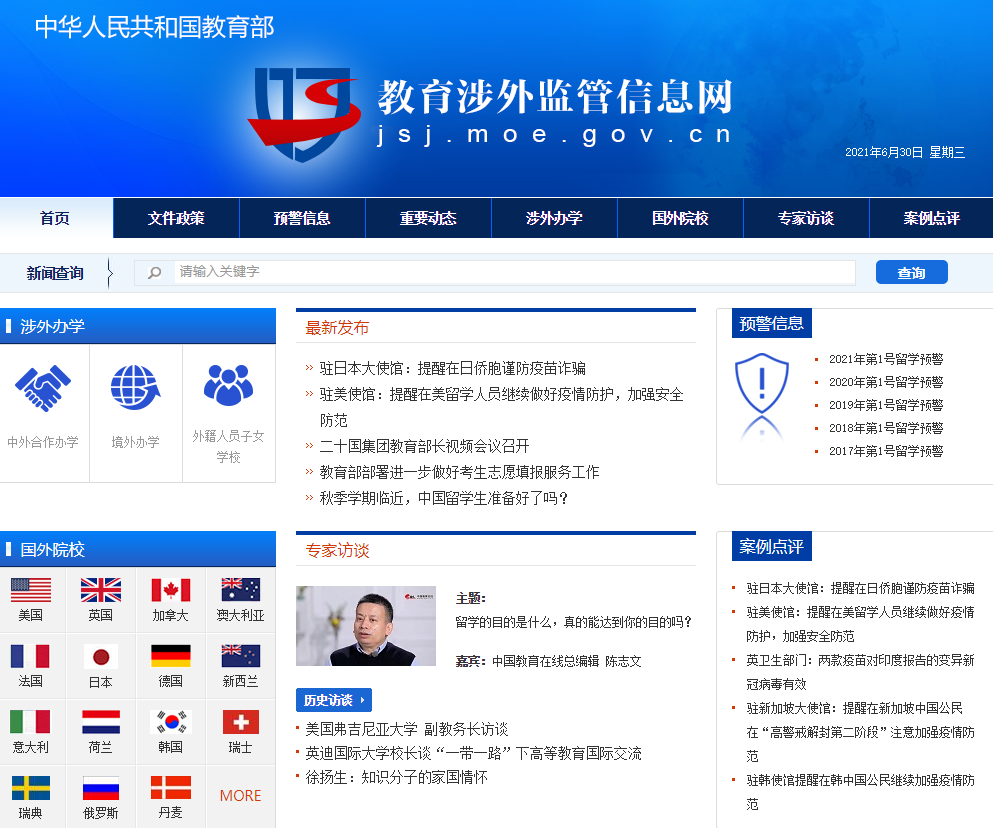993x828 pixels.
Task: Open 英迪国际大学校长谈 interview link
Action: (473, 753)
